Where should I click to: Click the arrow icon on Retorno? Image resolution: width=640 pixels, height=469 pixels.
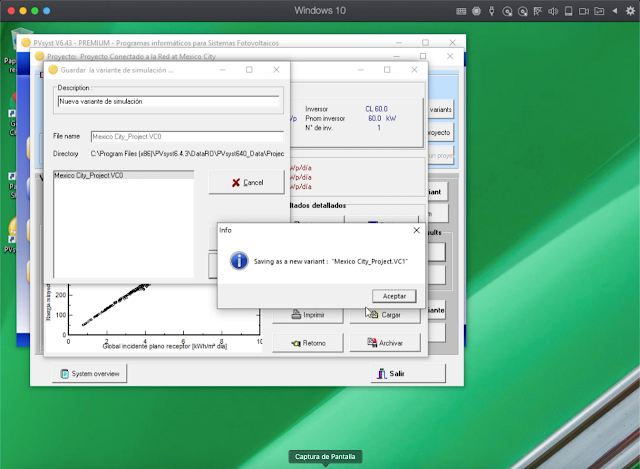(x=296, y=343)
